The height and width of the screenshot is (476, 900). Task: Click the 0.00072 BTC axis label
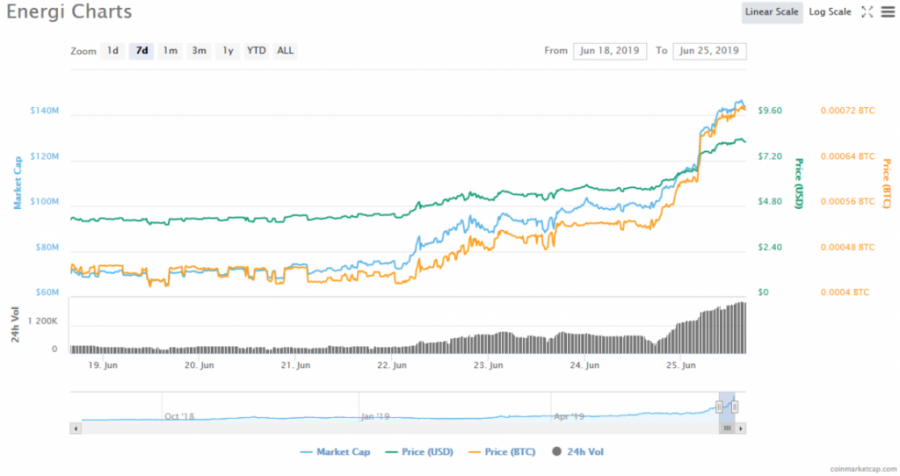[x=847, y=110]
